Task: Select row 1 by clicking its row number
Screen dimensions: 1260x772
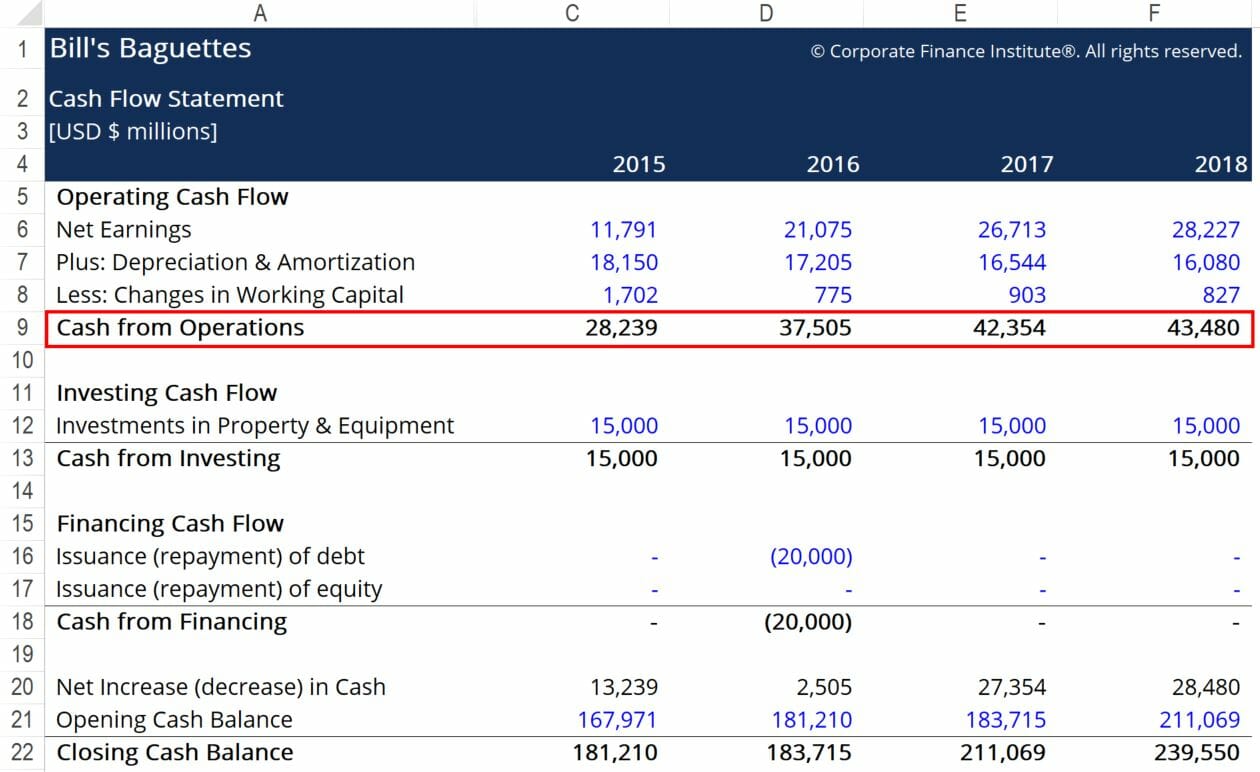Action: point(21,47)
